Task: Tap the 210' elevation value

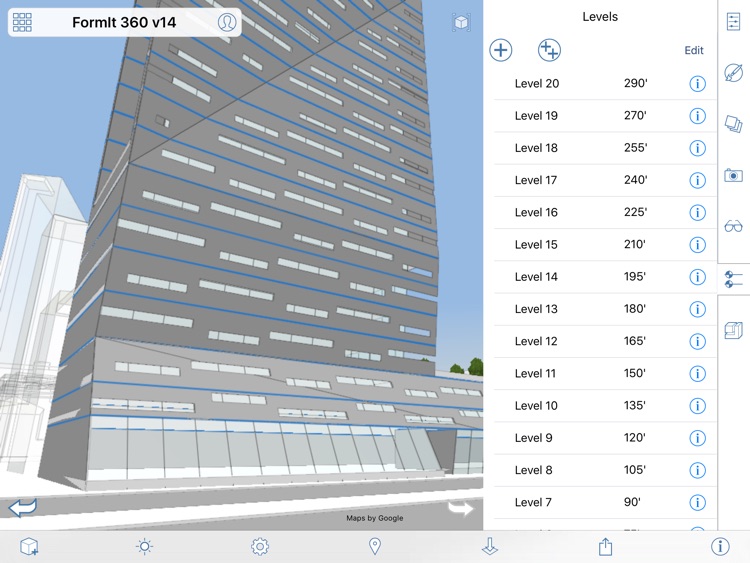Action: point(635,244)
